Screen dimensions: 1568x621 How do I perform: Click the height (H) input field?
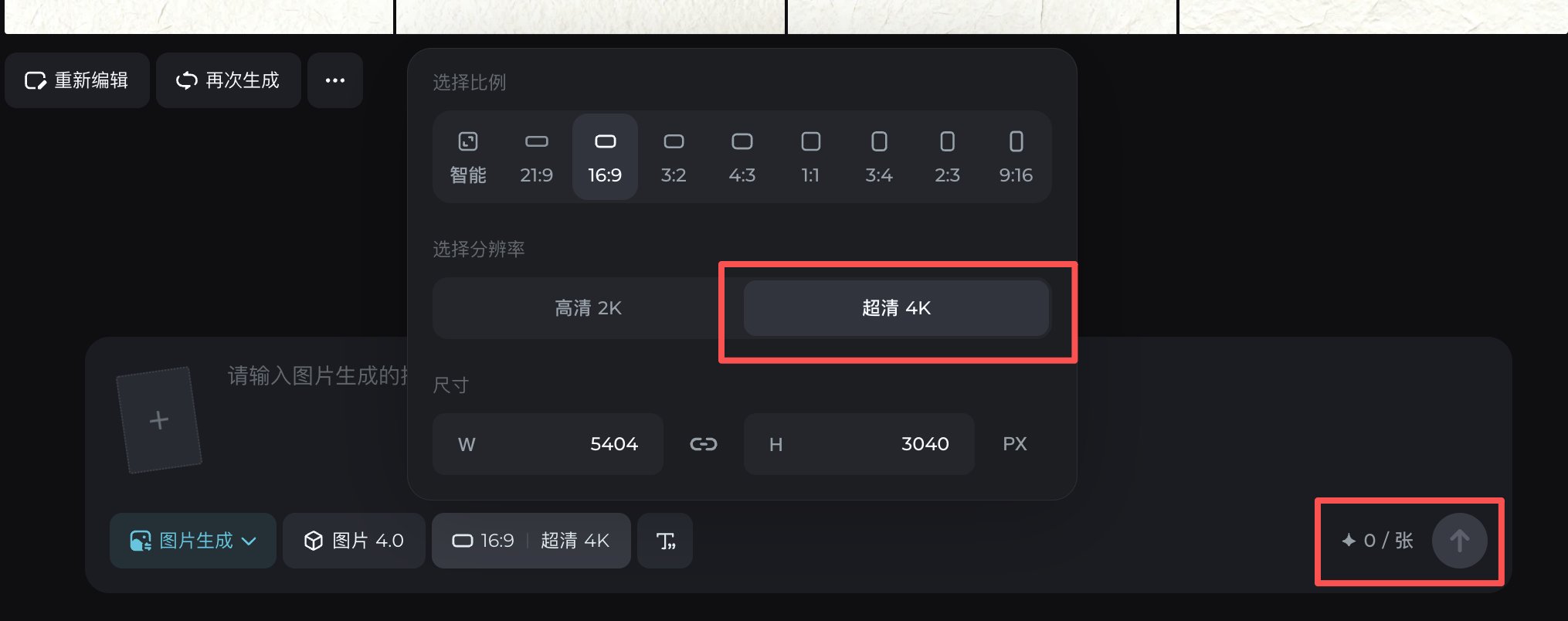[858, 444]
